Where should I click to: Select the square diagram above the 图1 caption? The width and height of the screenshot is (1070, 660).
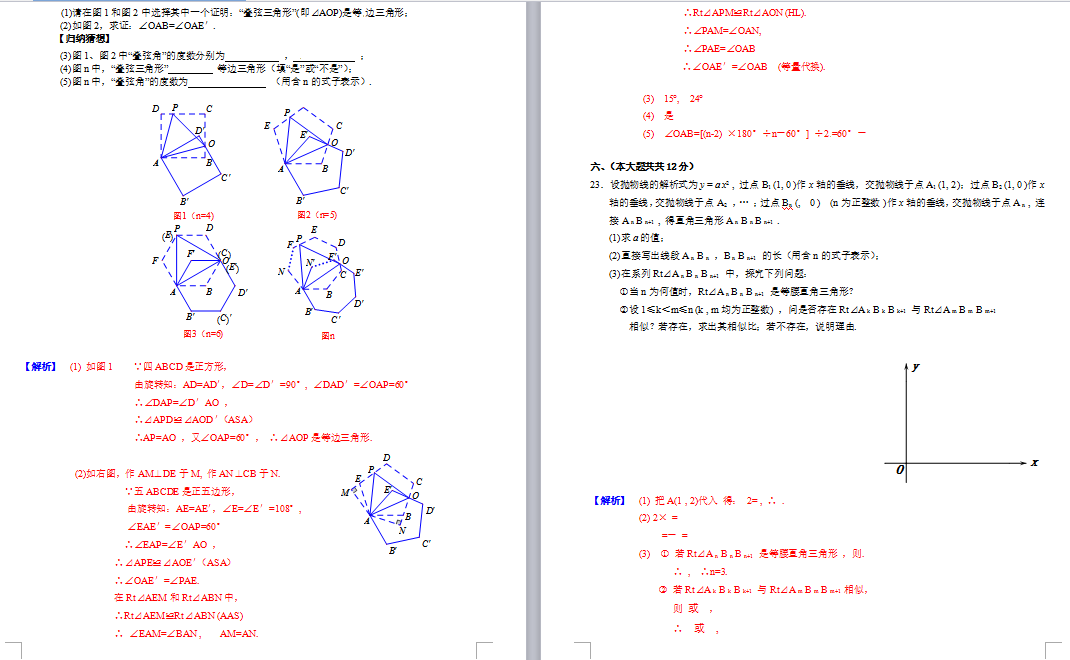click(x=192, y=154)
